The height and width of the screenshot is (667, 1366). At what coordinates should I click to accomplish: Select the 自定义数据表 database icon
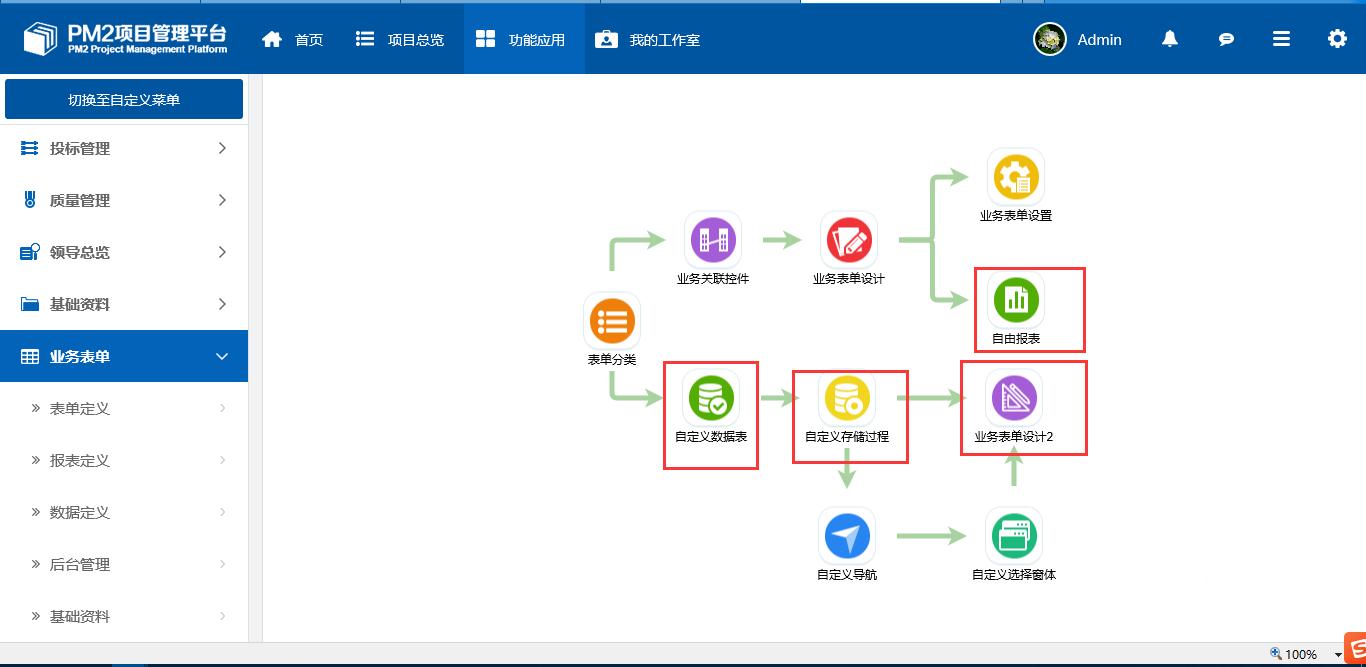pos(711,399)
